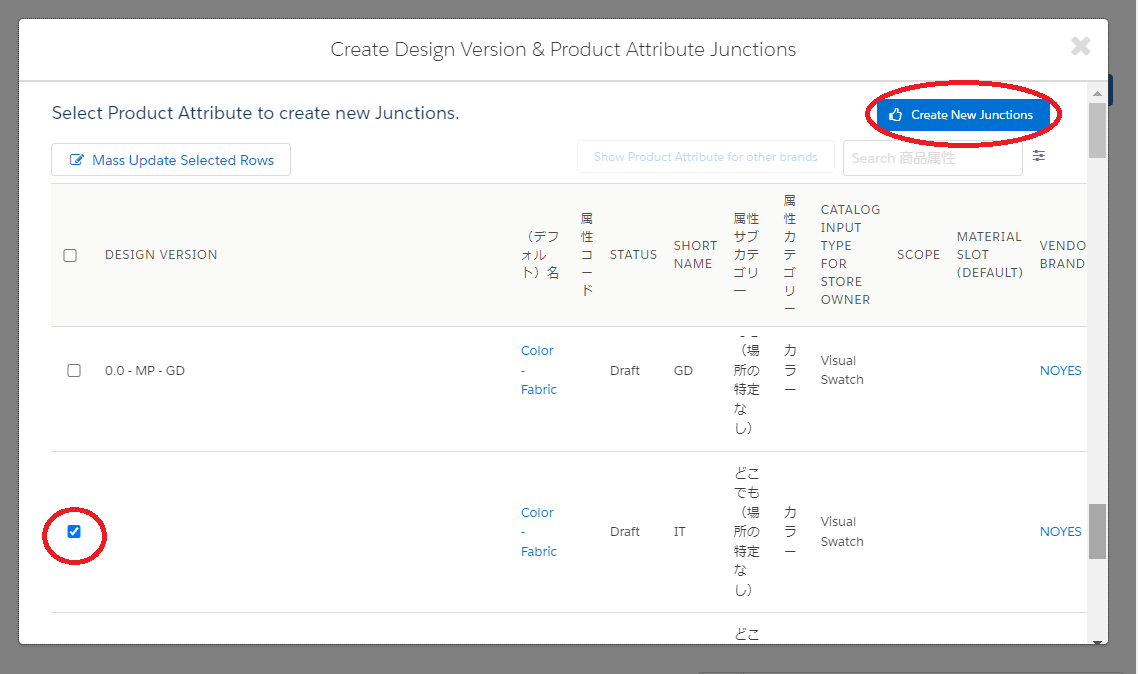The image size is (1138, 674).
Task: Click the GD short name cell
Action: [x=683, y=371]
